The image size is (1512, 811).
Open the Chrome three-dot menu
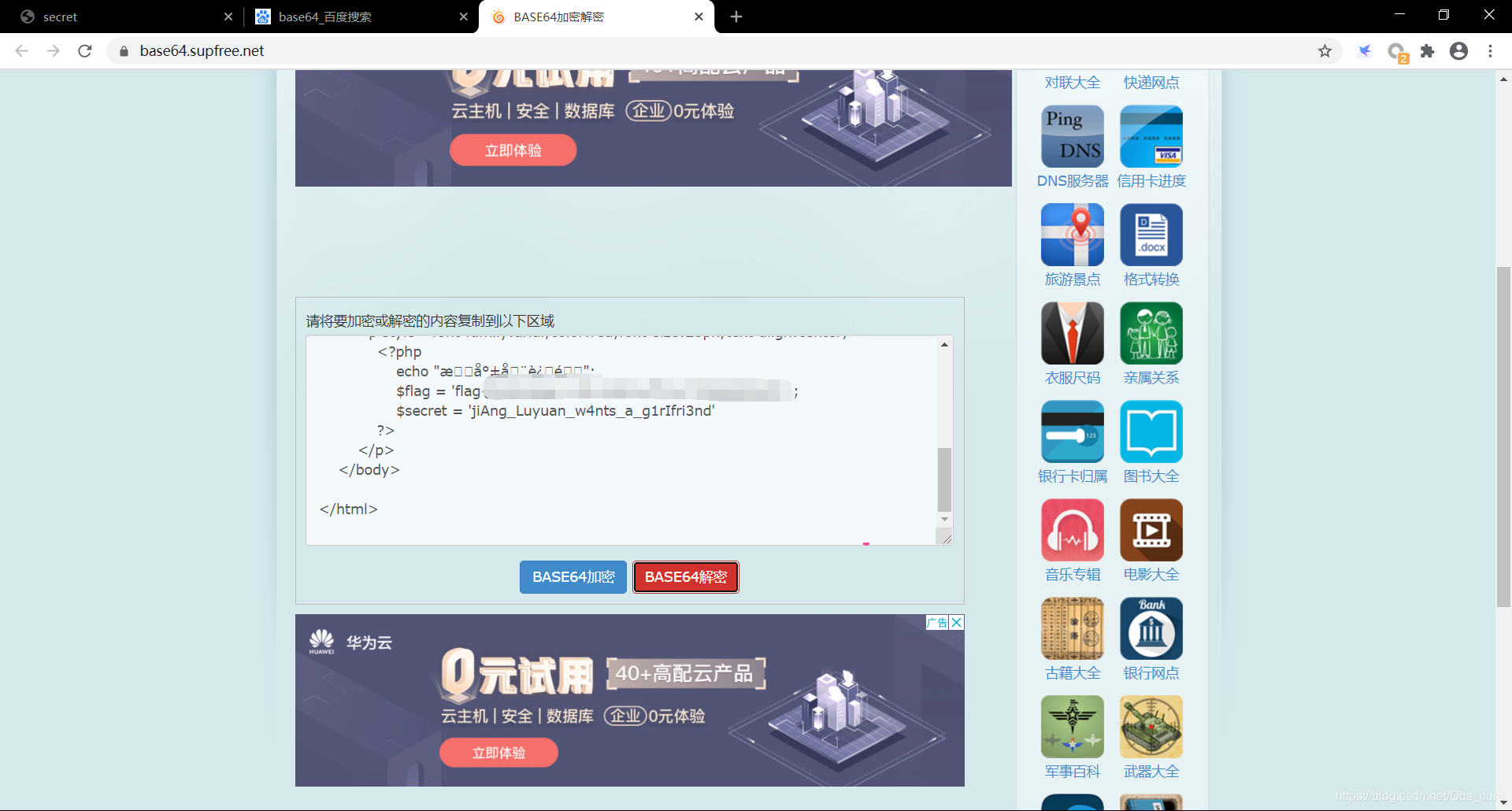[1490, 51]
